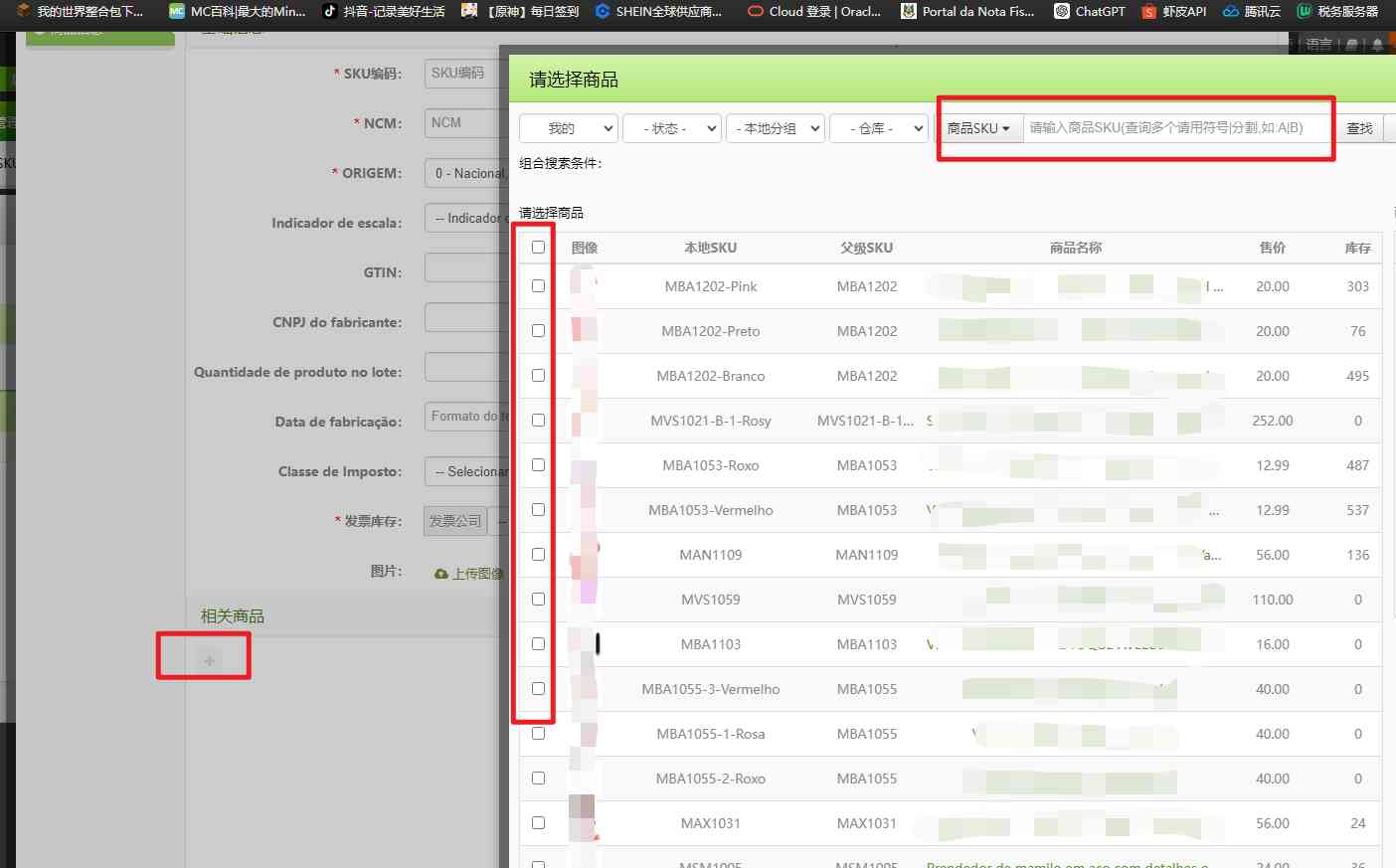Open the 抖音 bookmark in the bookmarks bar
The image size is (1396, 868).
click(x=383, y=12)
